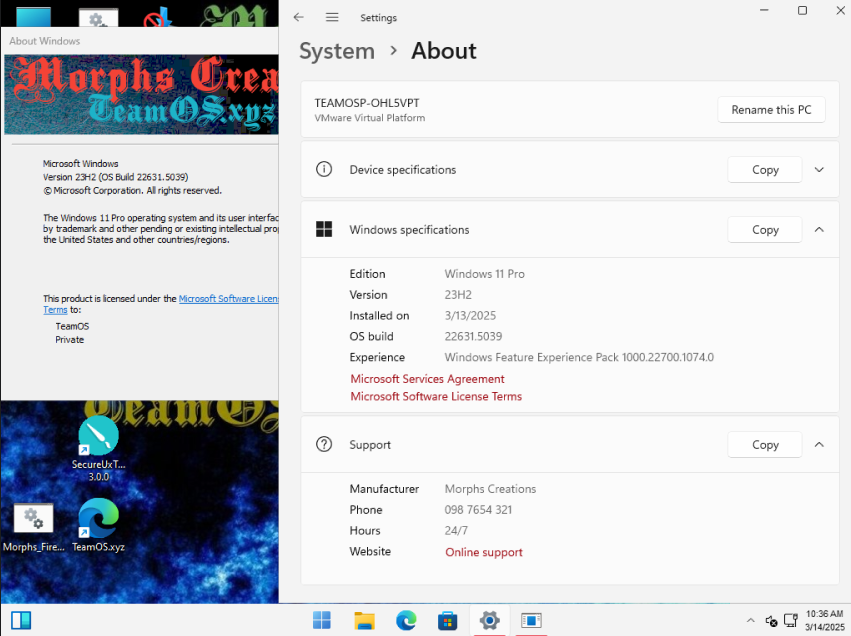Click the Windows logo beside Windows specifications
The image size is (851, 636).
[x=324, y=229]
